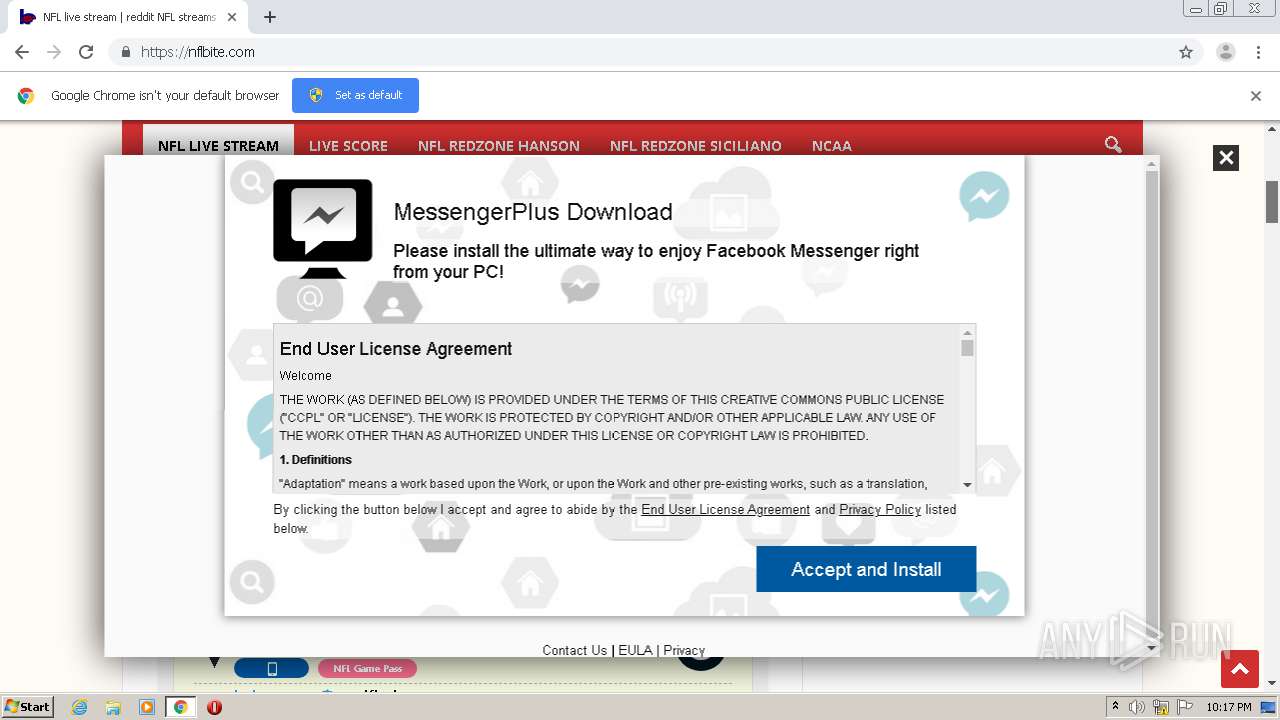The width and height of the screenshot is (1280, 720).
Task: Click the MessengerPlus Download title
Action: pos(533,212)
